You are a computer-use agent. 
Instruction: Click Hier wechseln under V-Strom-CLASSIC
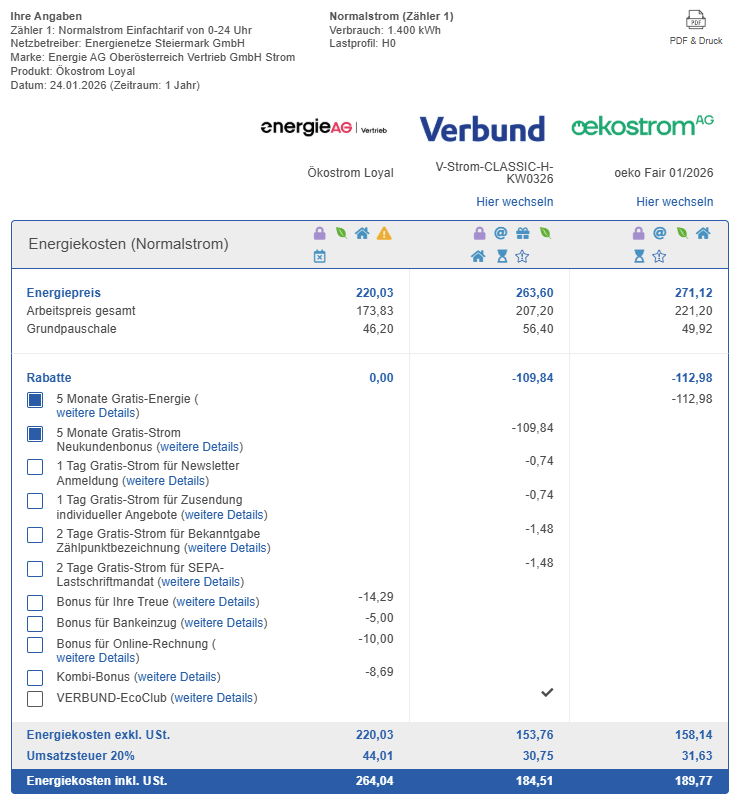tap(514, 202)
